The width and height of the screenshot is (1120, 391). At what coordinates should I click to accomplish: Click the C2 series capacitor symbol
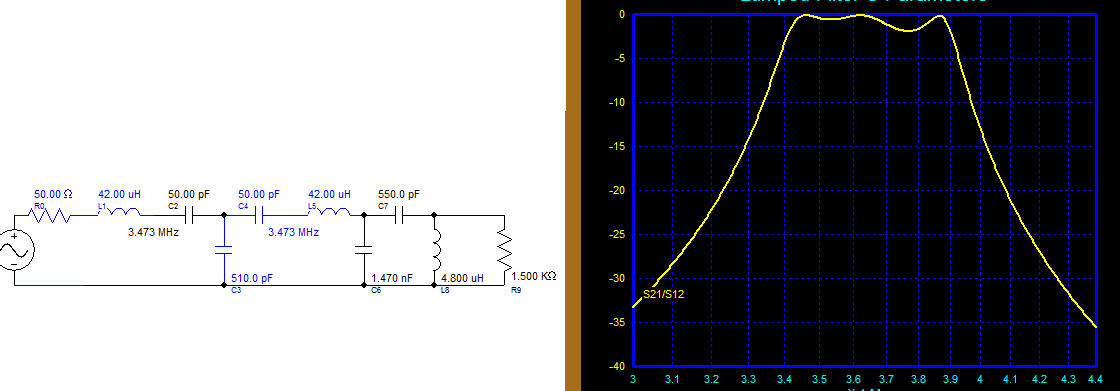coord(189,214)
